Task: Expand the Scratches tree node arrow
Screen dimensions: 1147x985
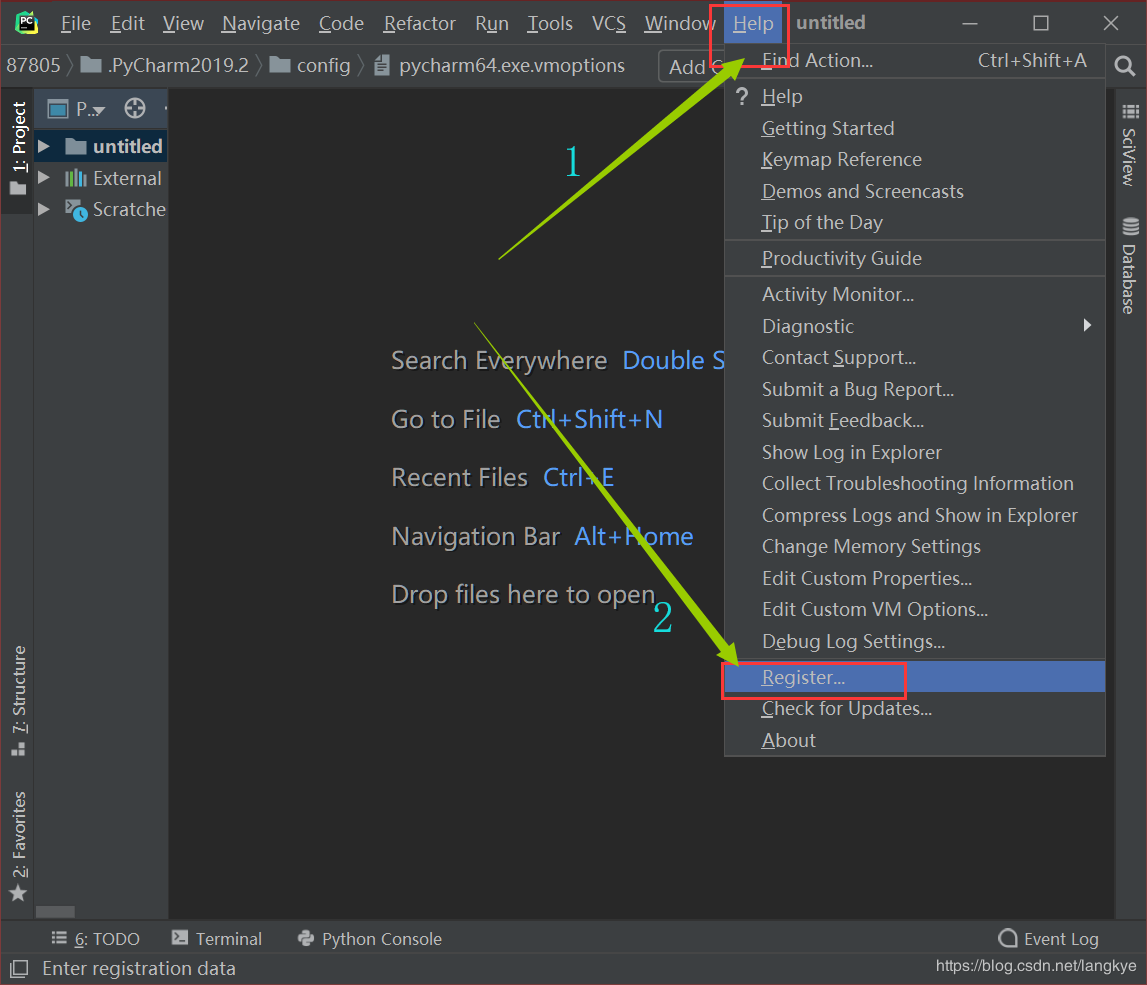Action: click(44, 209)
